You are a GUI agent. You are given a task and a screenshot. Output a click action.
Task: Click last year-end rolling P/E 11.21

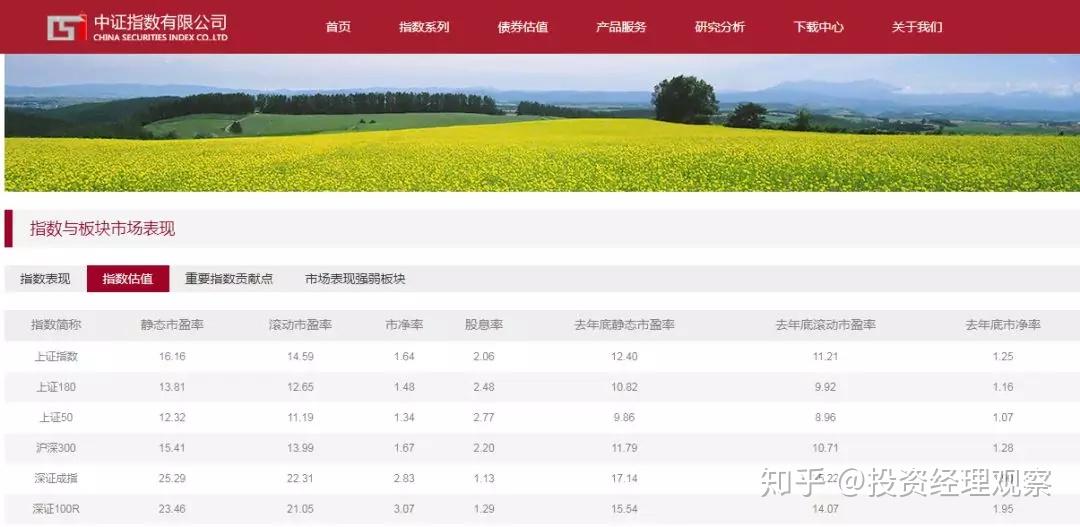click(825, 357)
